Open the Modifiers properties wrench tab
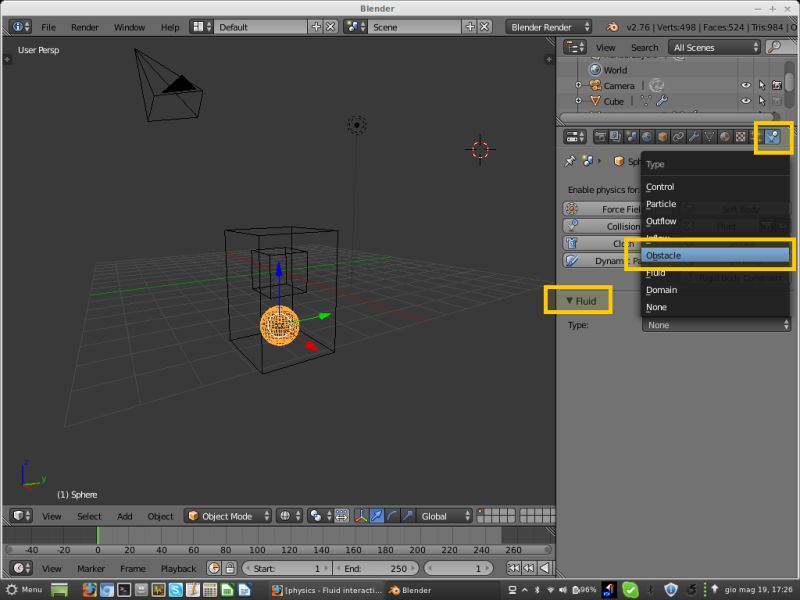The image size is (800, 600). (x=693, y=137)
